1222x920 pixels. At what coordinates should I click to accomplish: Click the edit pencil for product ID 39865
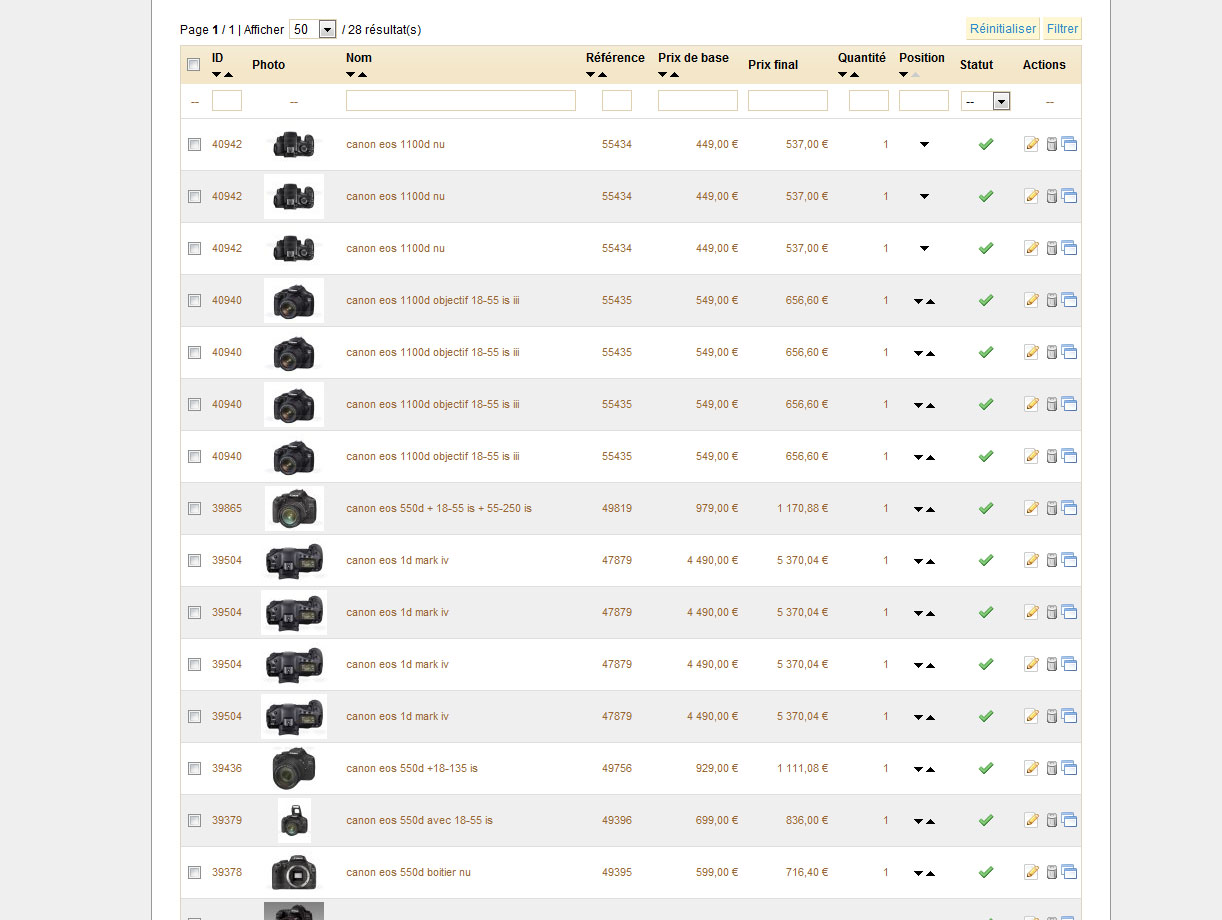point(1032,508)
